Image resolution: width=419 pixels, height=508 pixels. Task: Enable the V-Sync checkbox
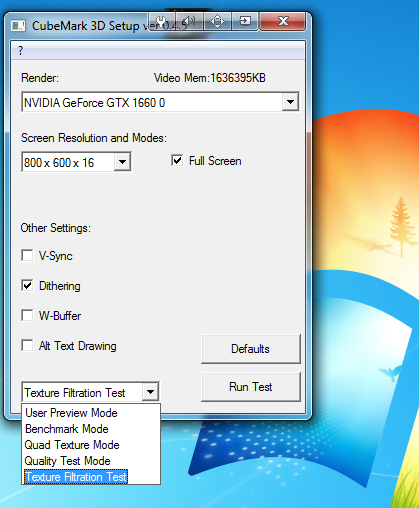pyautogui.click(x=27, y=256)
